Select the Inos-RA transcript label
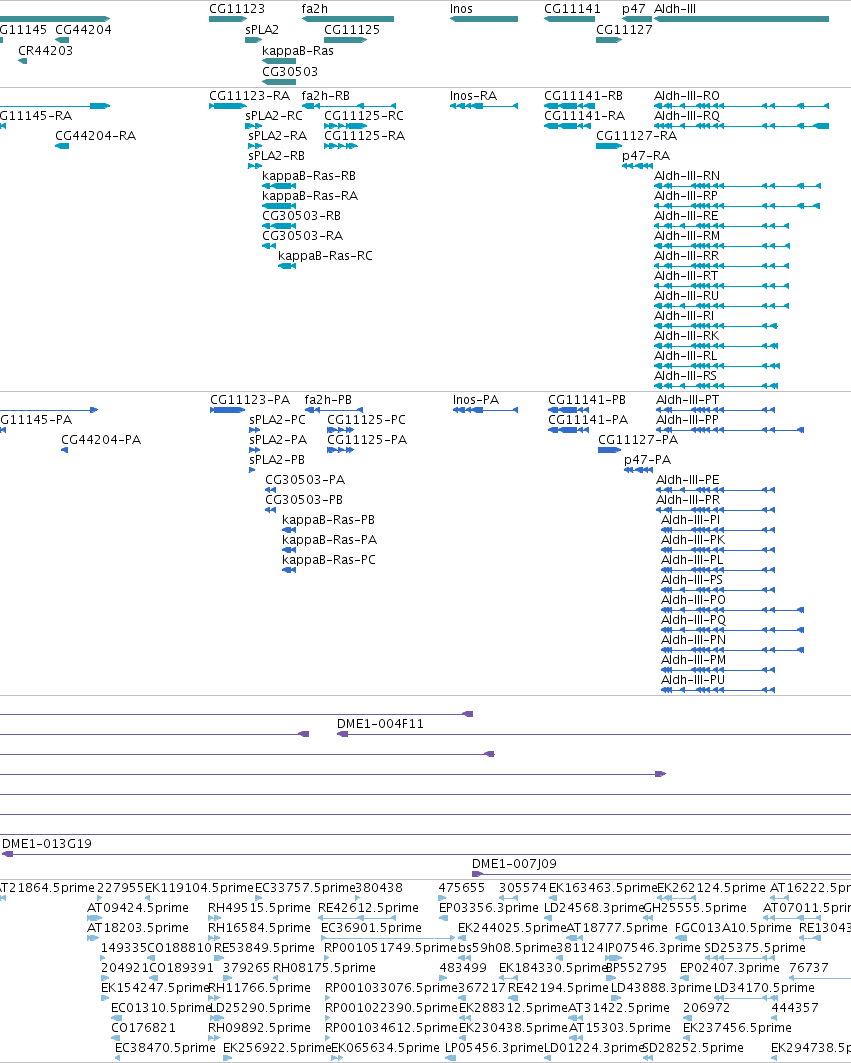Viewport: 851px width, 1063px height. point(473,96)
